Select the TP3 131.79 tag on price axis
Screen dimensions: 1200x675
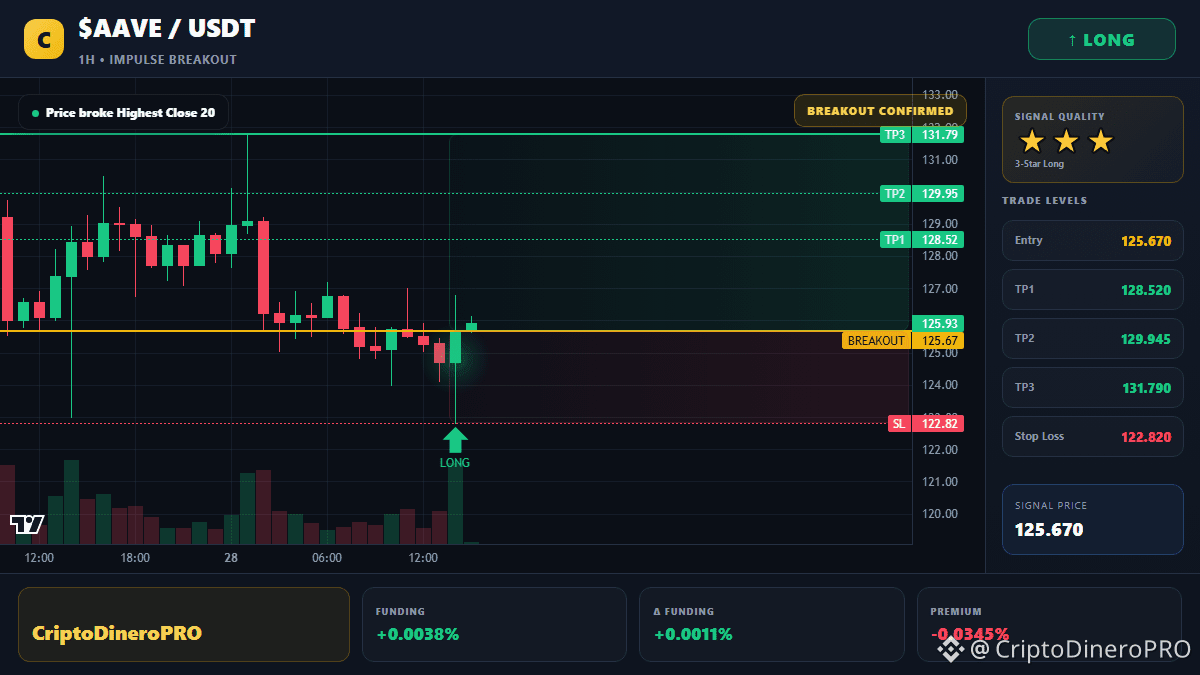(x=922, y=135)
